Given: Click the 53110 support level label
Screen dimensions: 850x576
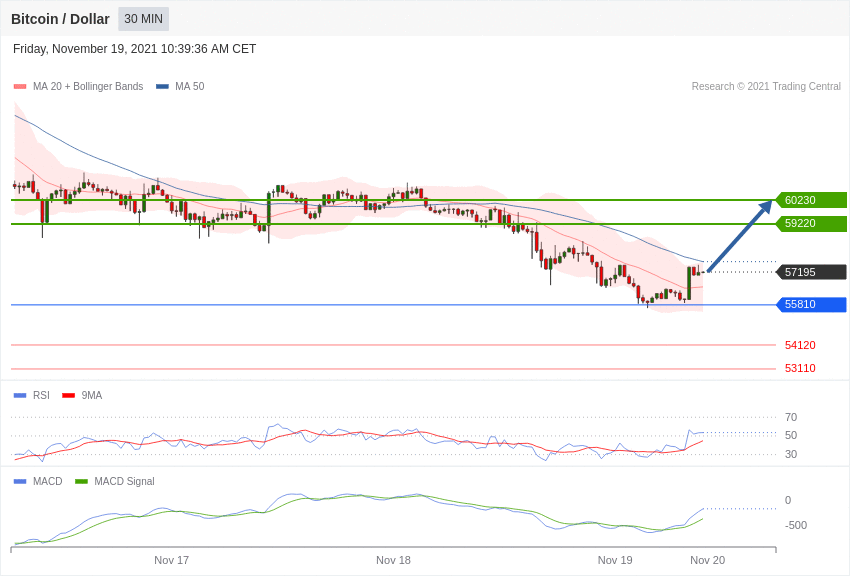Looking at the screenshot, I should click(800, 368).
